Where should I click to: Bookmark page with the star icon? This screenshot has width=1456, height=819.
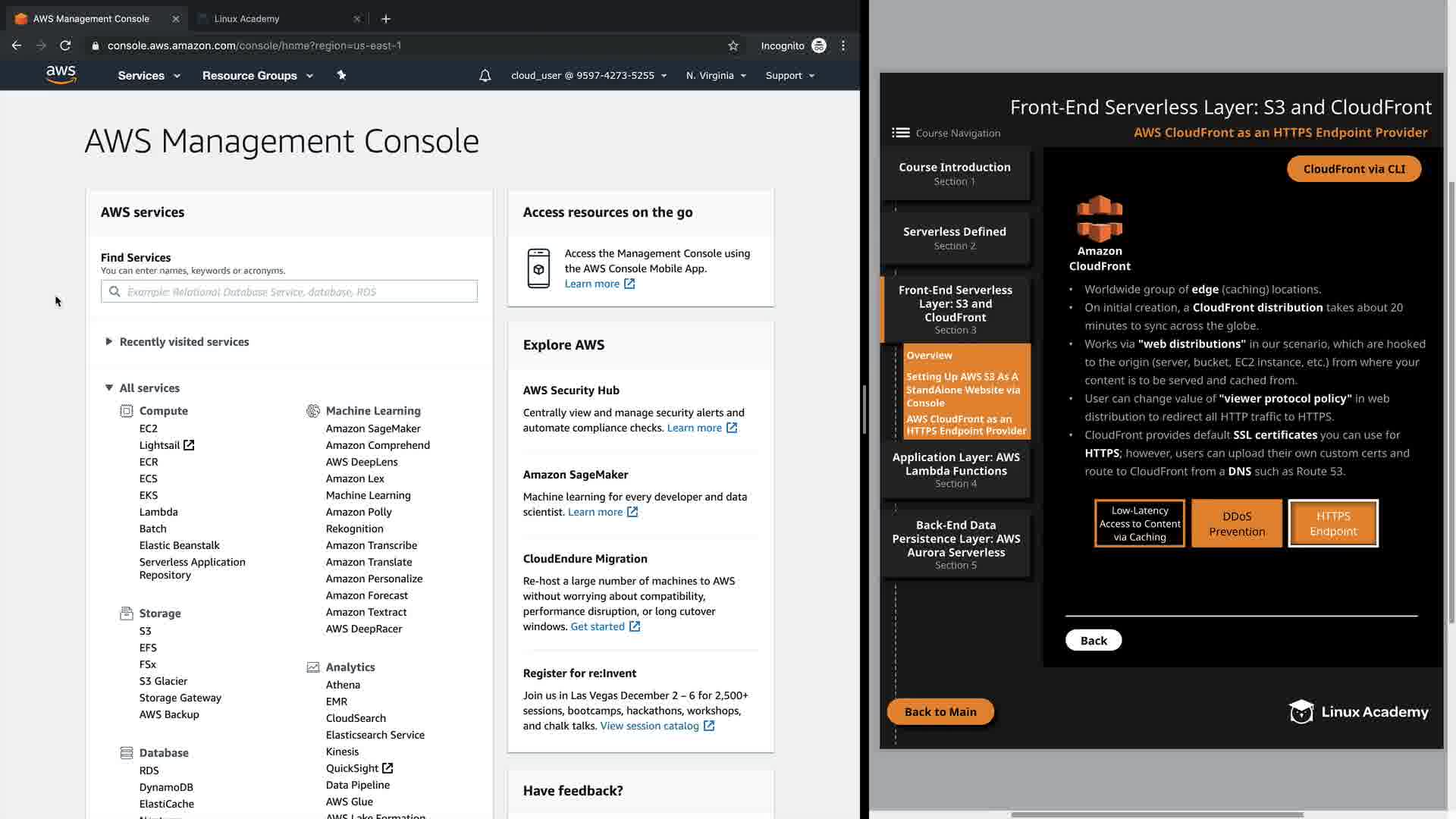(x=733, y=45)
